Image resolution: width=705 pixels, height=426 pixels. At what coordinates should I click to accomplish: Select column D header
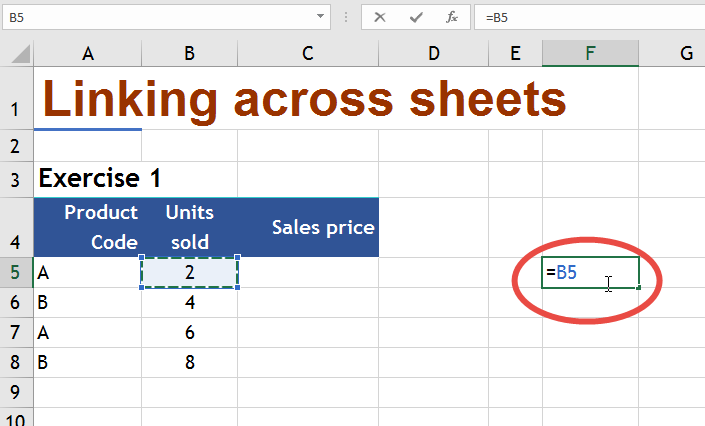click(433, 54)
